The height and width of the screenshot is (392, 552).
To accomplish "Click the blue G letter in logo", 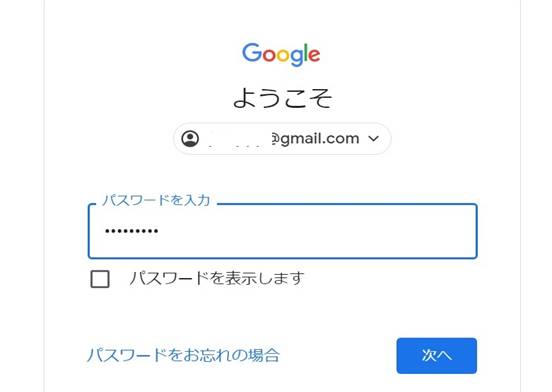I will pos(252,53).
